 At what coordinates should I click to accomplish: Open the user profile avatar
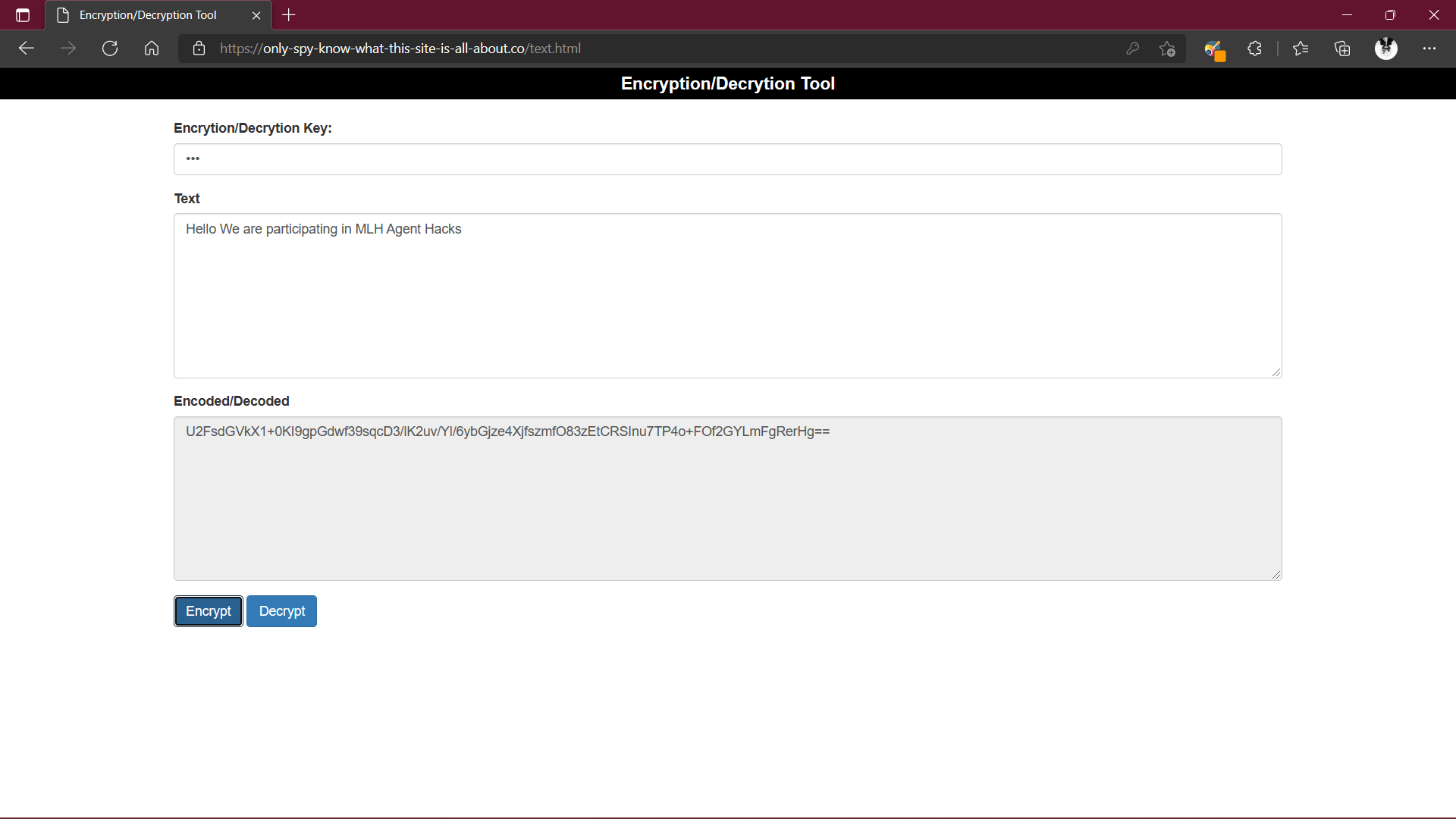[1385, 49]
